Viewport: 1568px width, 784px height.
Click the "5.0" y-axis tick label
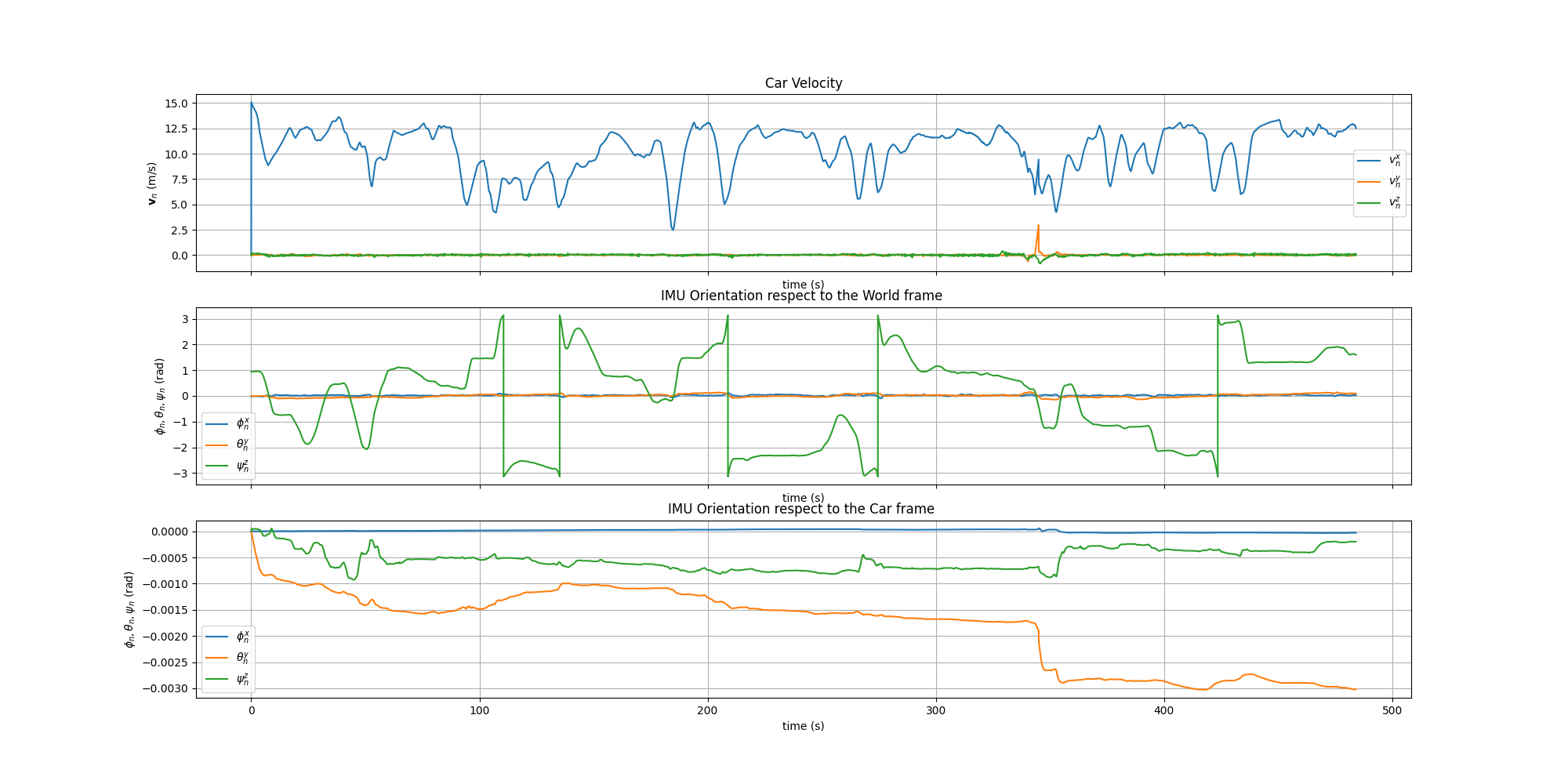pos(180,205)
